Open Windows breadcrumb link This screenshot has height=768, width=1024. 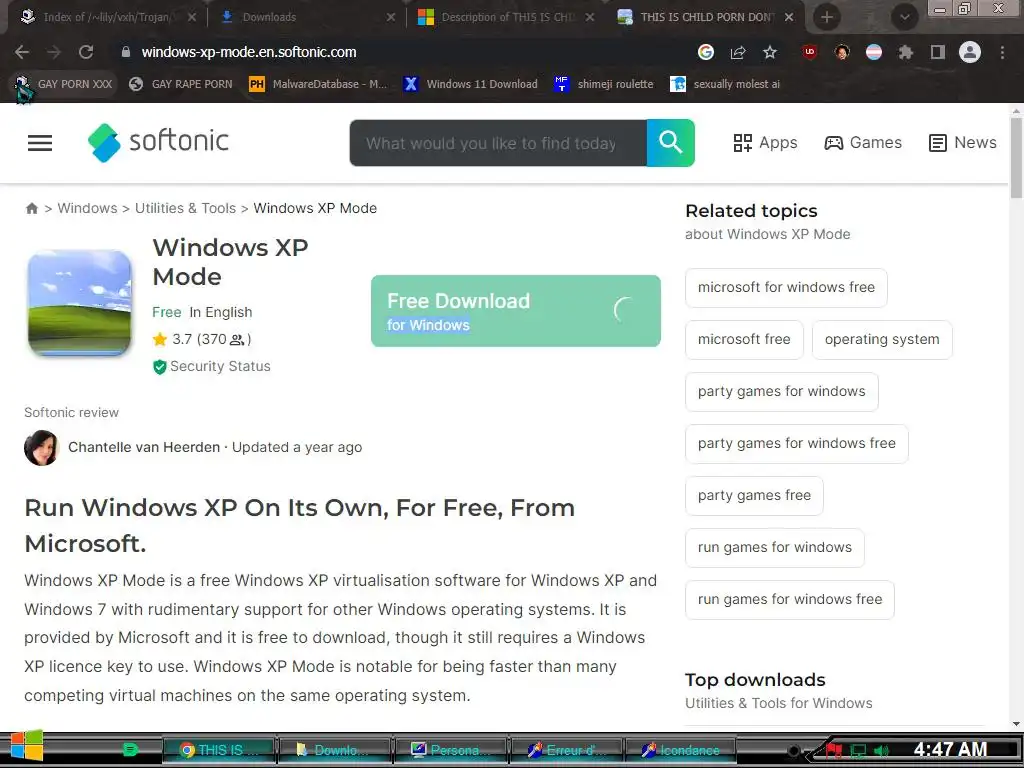88,208
